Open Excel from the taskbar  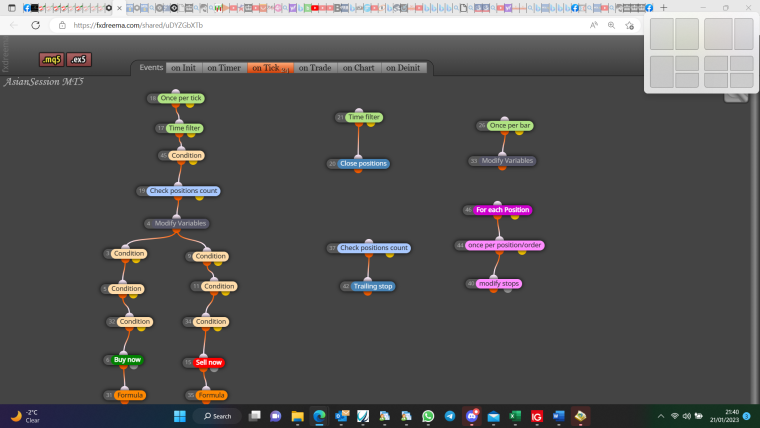[x=515, y=416]
